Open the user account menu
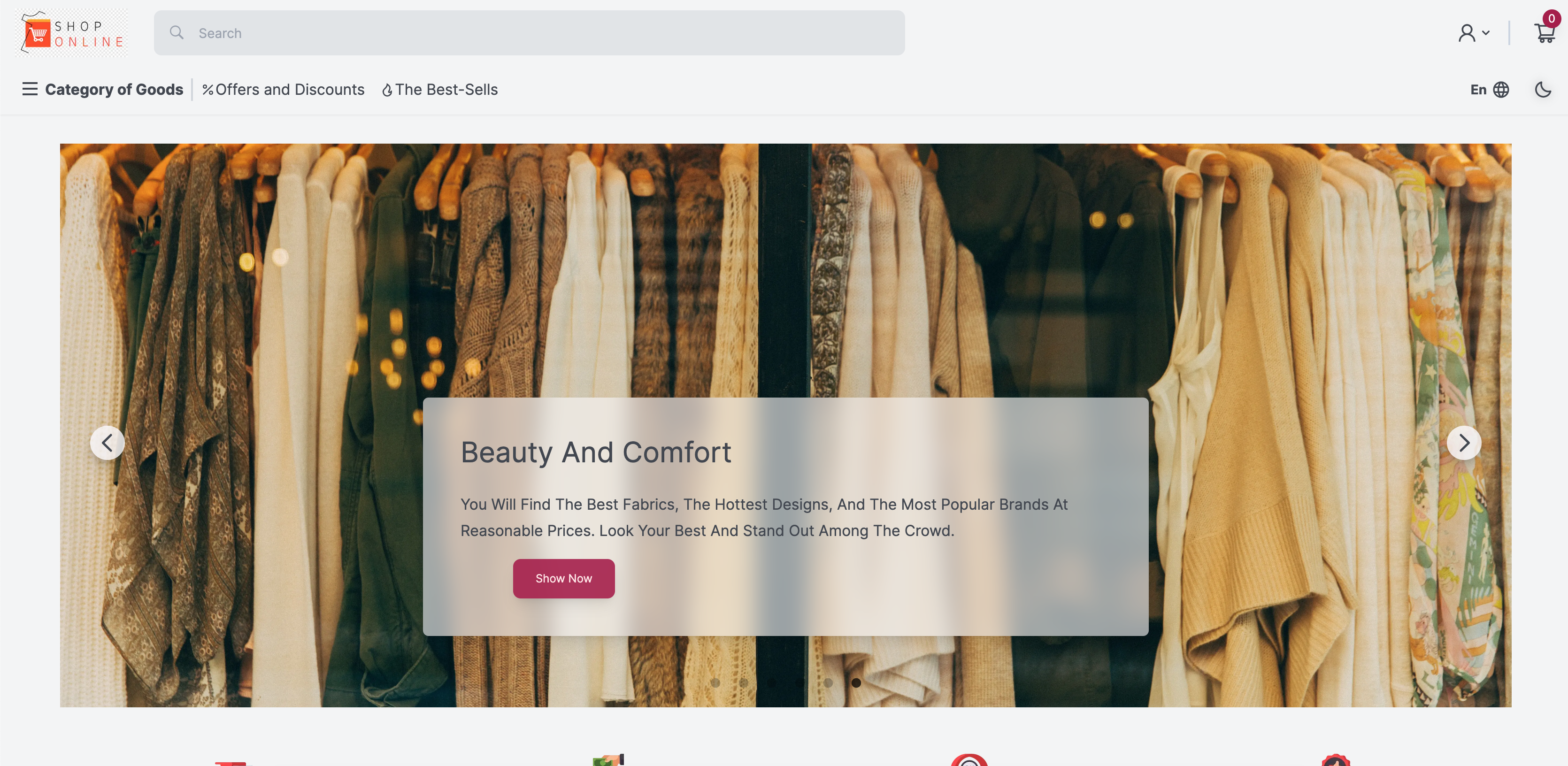This screenshot has width=1568, height=766. pyautogui.click(x=1474, y=33)
